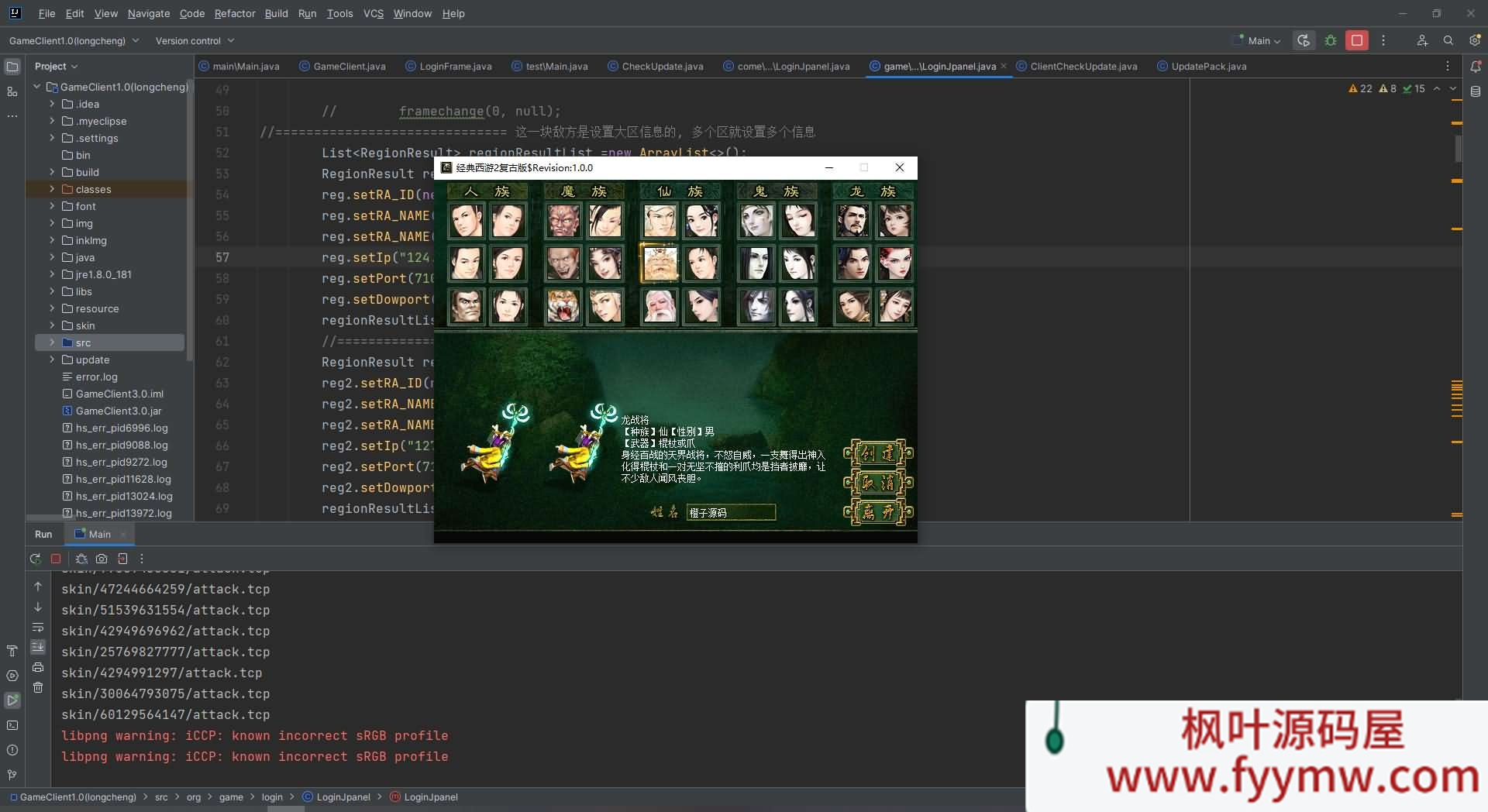Click the character name input field
The height and width of the screenshot is (812, 1488).
point(731,512)
